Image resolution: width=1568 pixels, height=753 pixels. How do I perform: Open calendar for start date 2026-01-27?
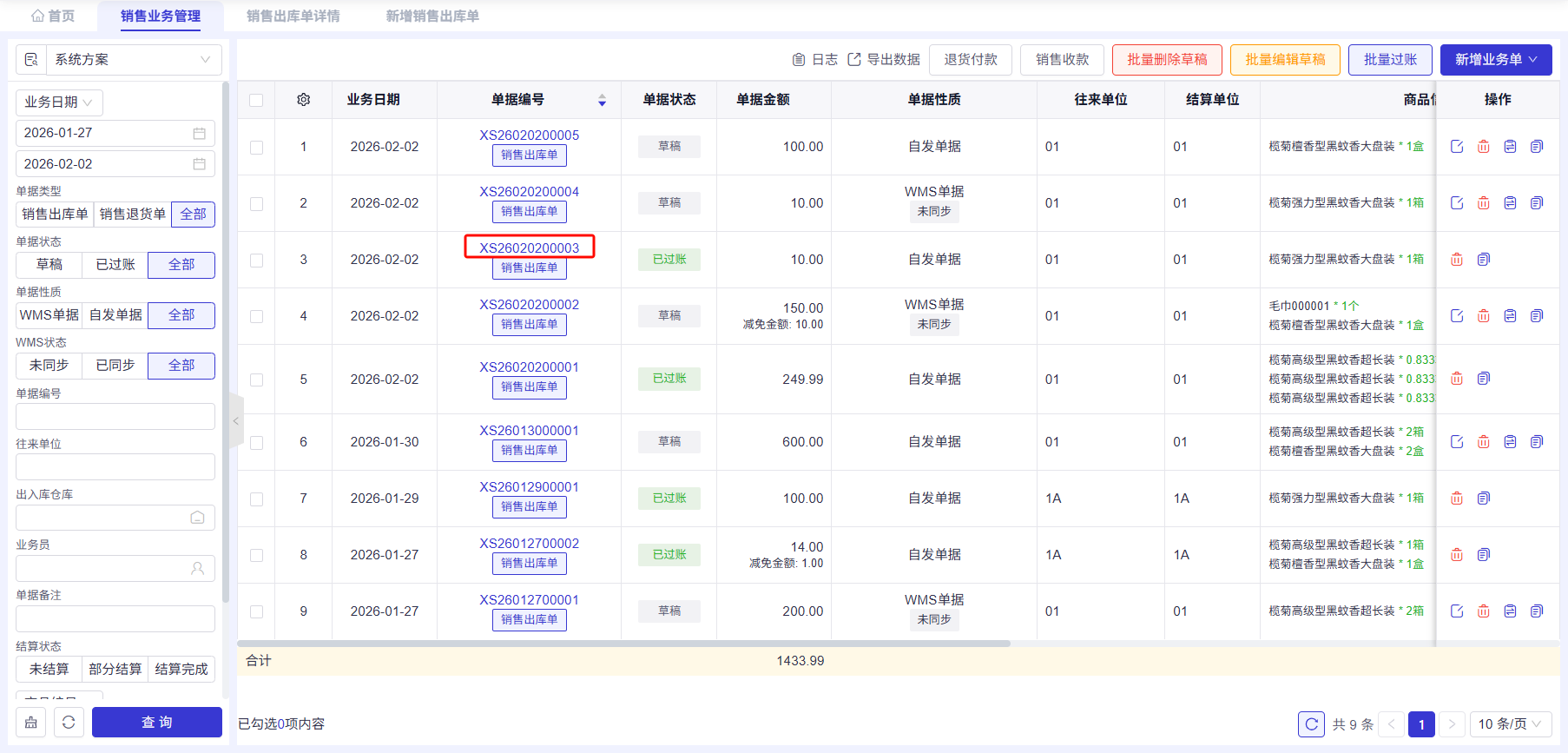pyautogui.click(x=199, y=133)
